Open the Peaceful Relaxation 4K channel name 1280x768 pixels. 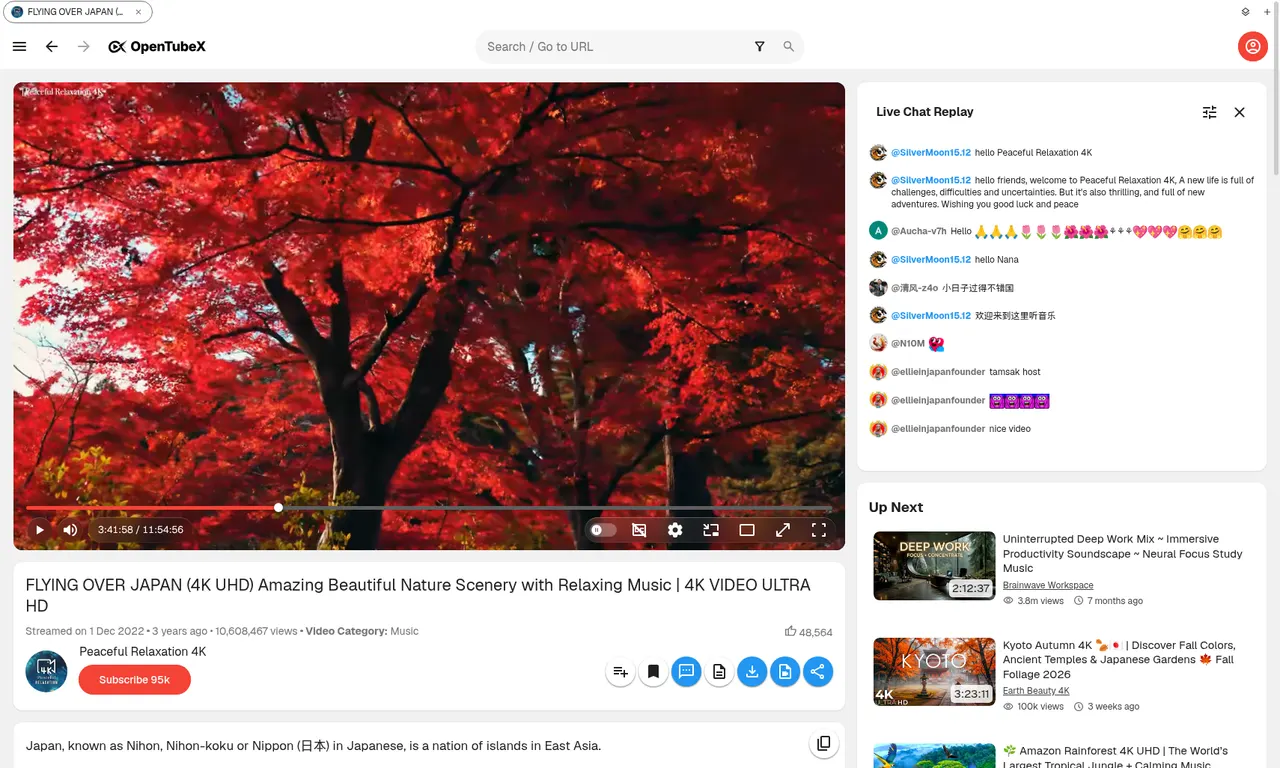pos(143,652)
